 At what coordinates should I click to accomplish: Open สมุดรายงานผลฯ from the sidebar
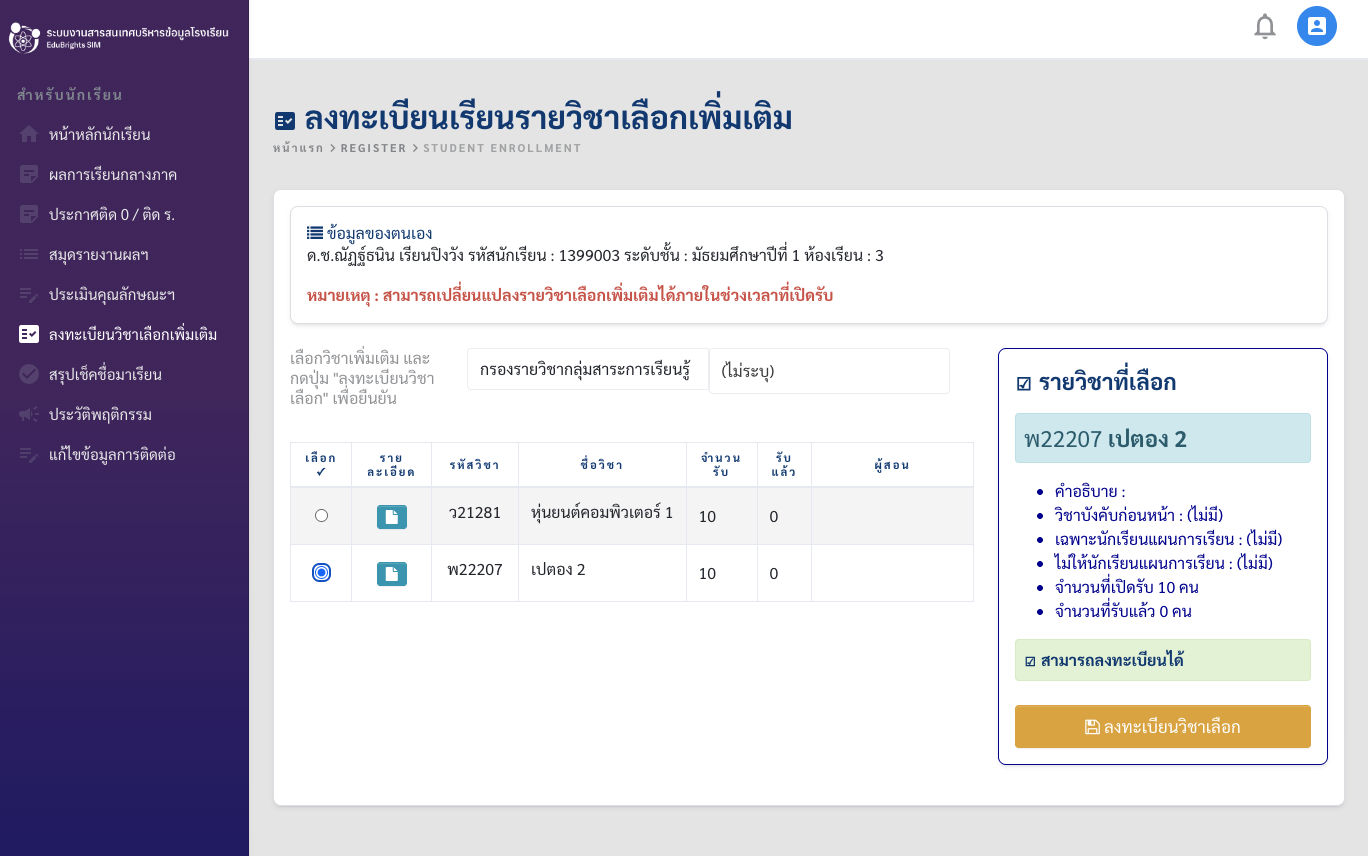(x=98, y=254)
